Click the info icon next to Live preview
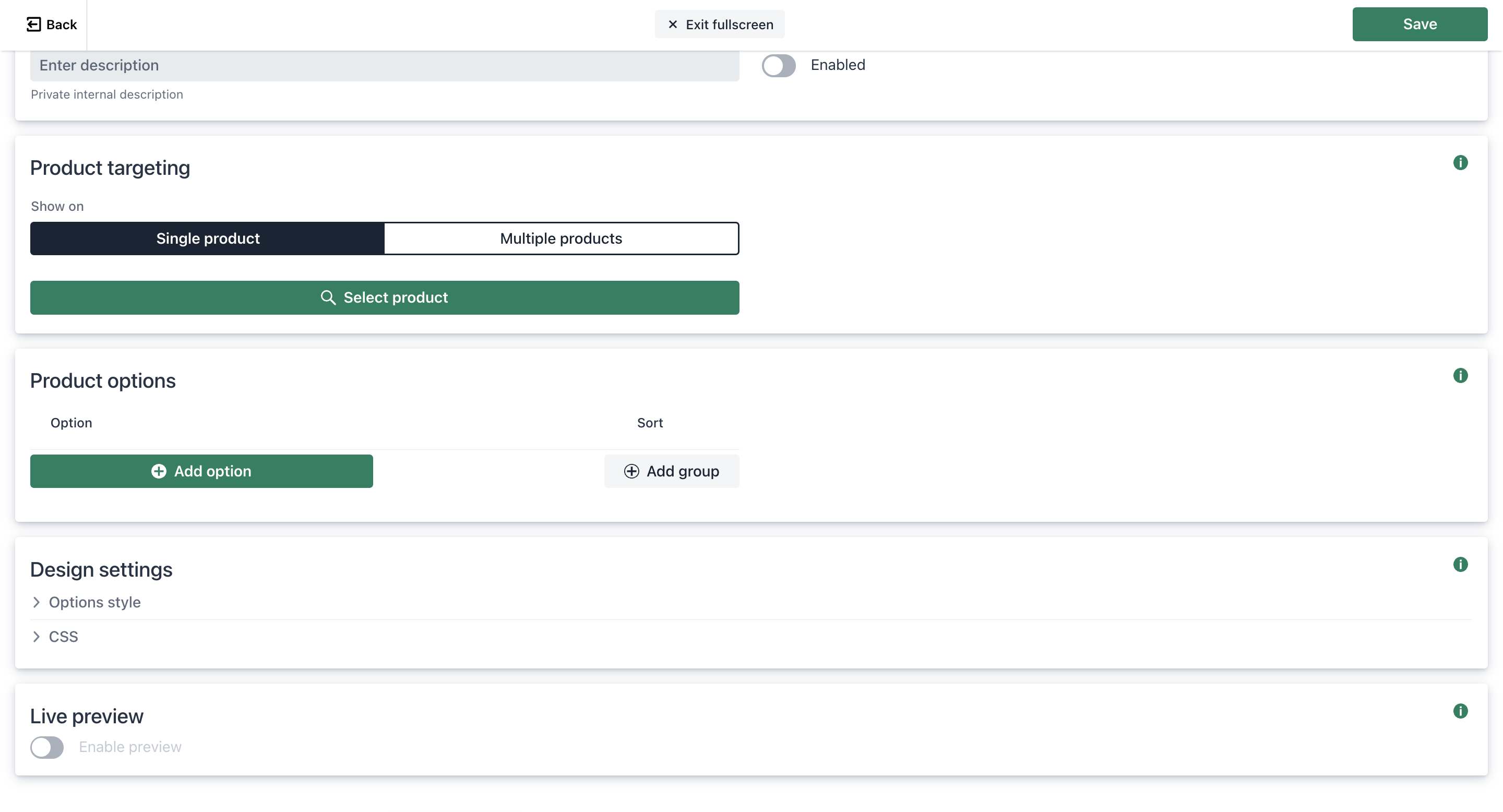The width and height of the screenshot is (1503, 812). coord(1460,711)
